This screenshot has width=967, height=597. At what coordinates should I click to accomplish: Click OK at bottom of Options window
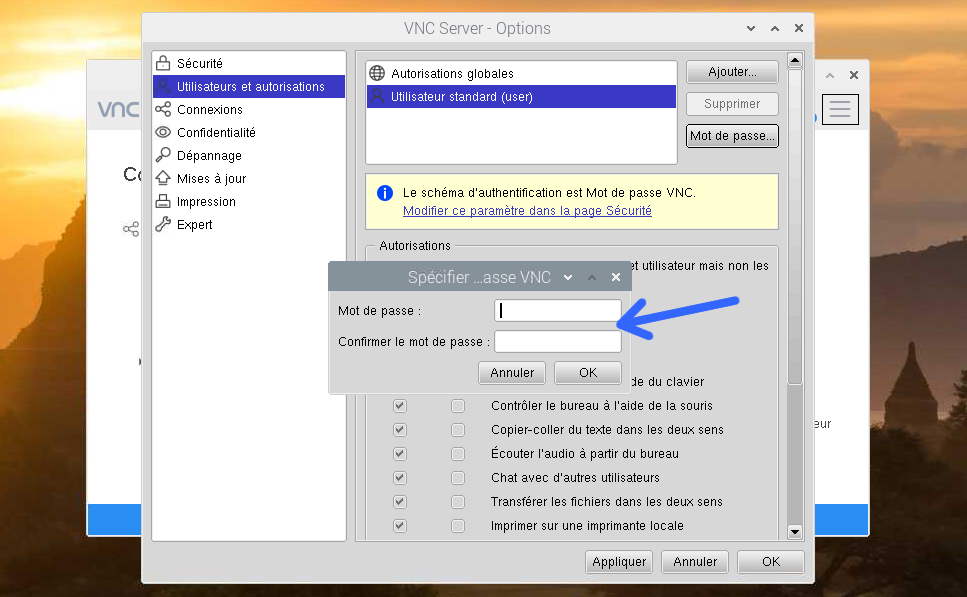(x=771, y=562)
